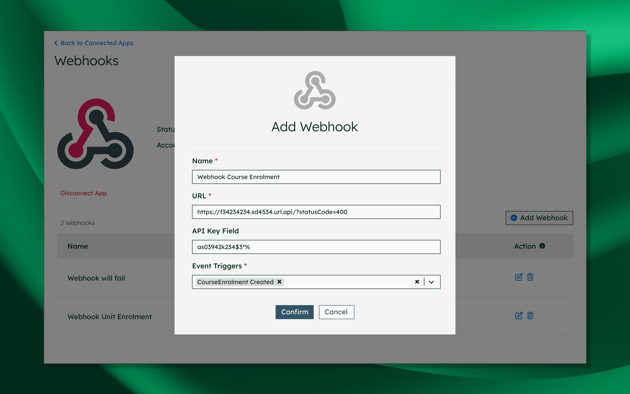The width and height of the screenshot is (630, 394).
Task: Click the 'API Key Field' label
Action: click(215, 231)
